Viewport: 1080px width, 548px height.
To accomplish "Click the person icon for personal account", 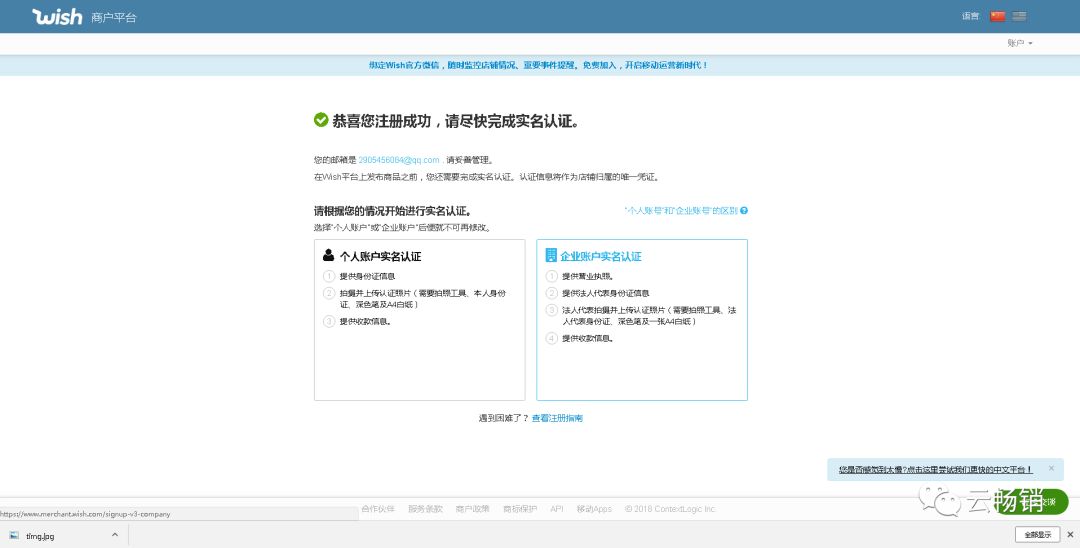I will pyautogui.click(x=329, y=255).
